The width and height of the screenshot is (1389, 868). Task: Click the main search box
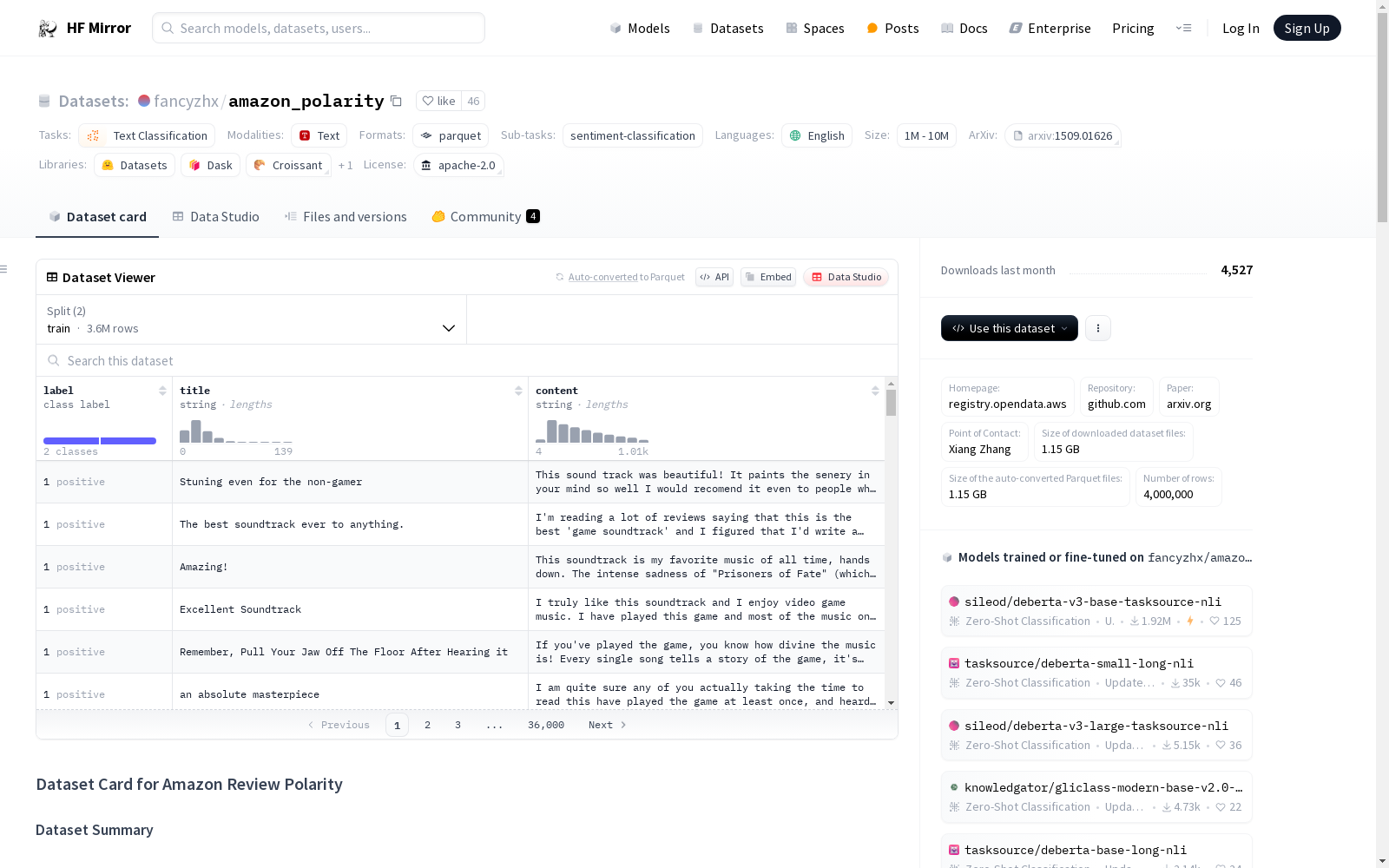coord(319,28)
